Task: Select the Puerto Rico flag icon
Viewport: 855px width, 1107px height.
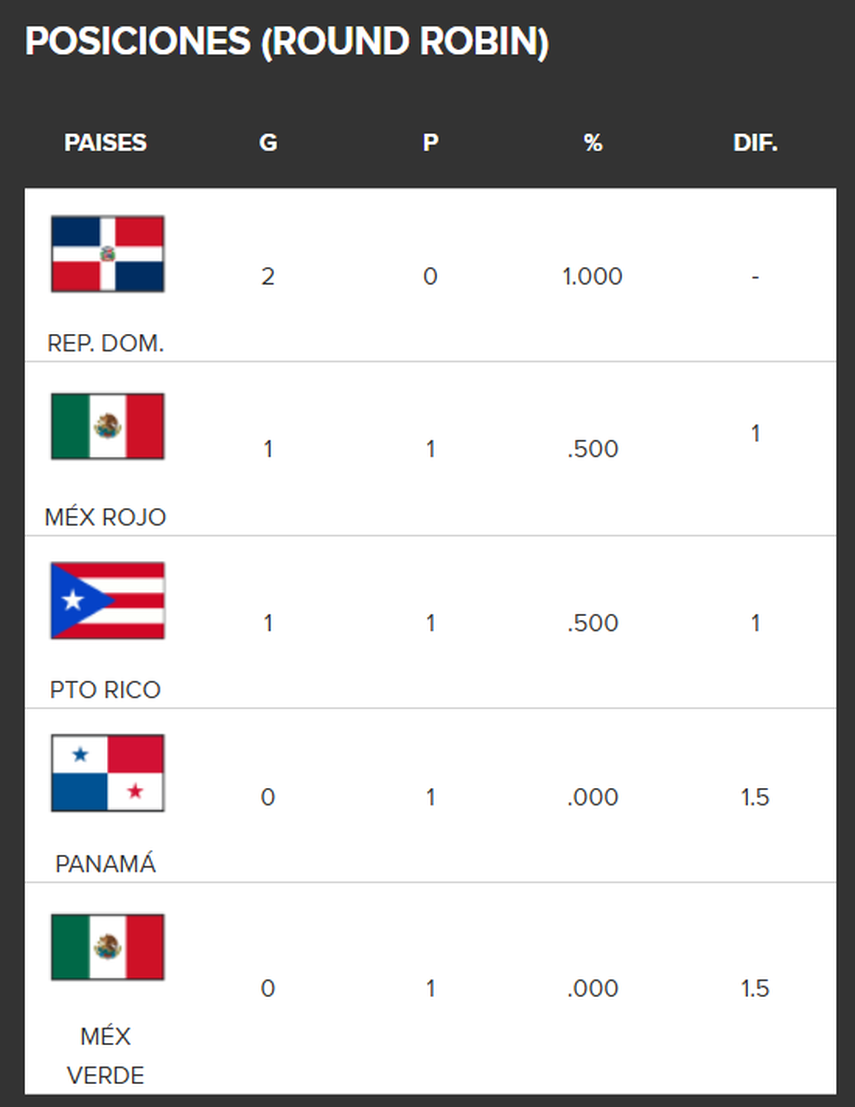Action: coord(107,600)
